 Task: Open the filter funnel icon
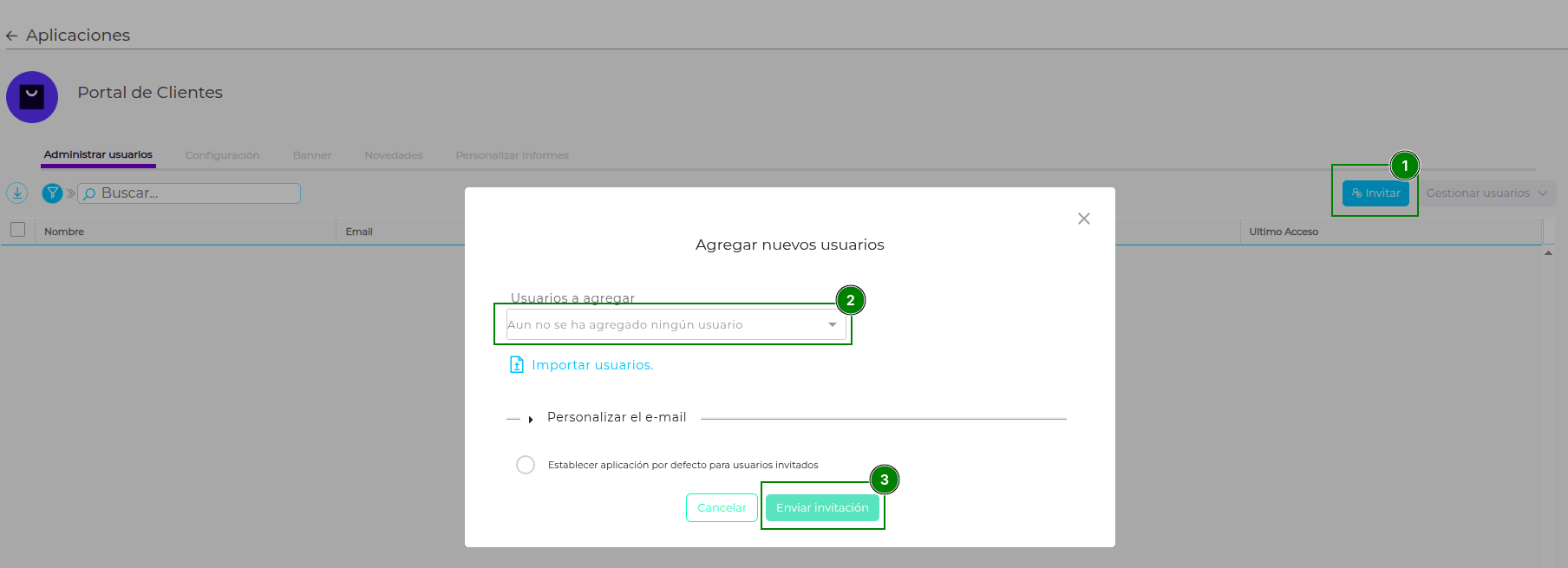click(52, 193)
